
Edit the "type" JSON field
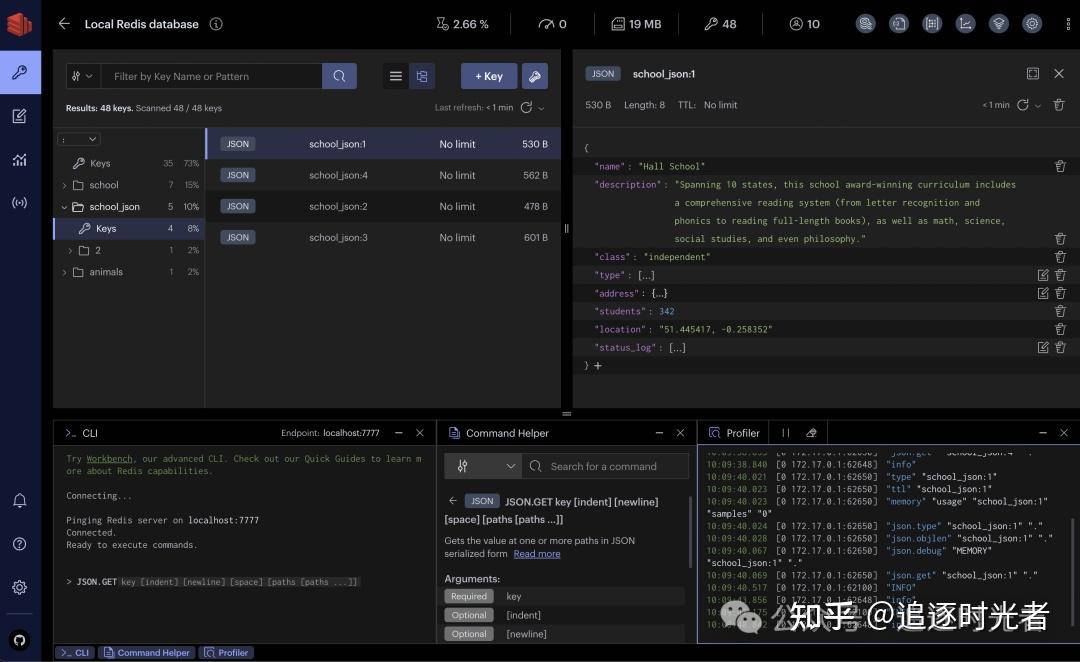(1043, 275)
